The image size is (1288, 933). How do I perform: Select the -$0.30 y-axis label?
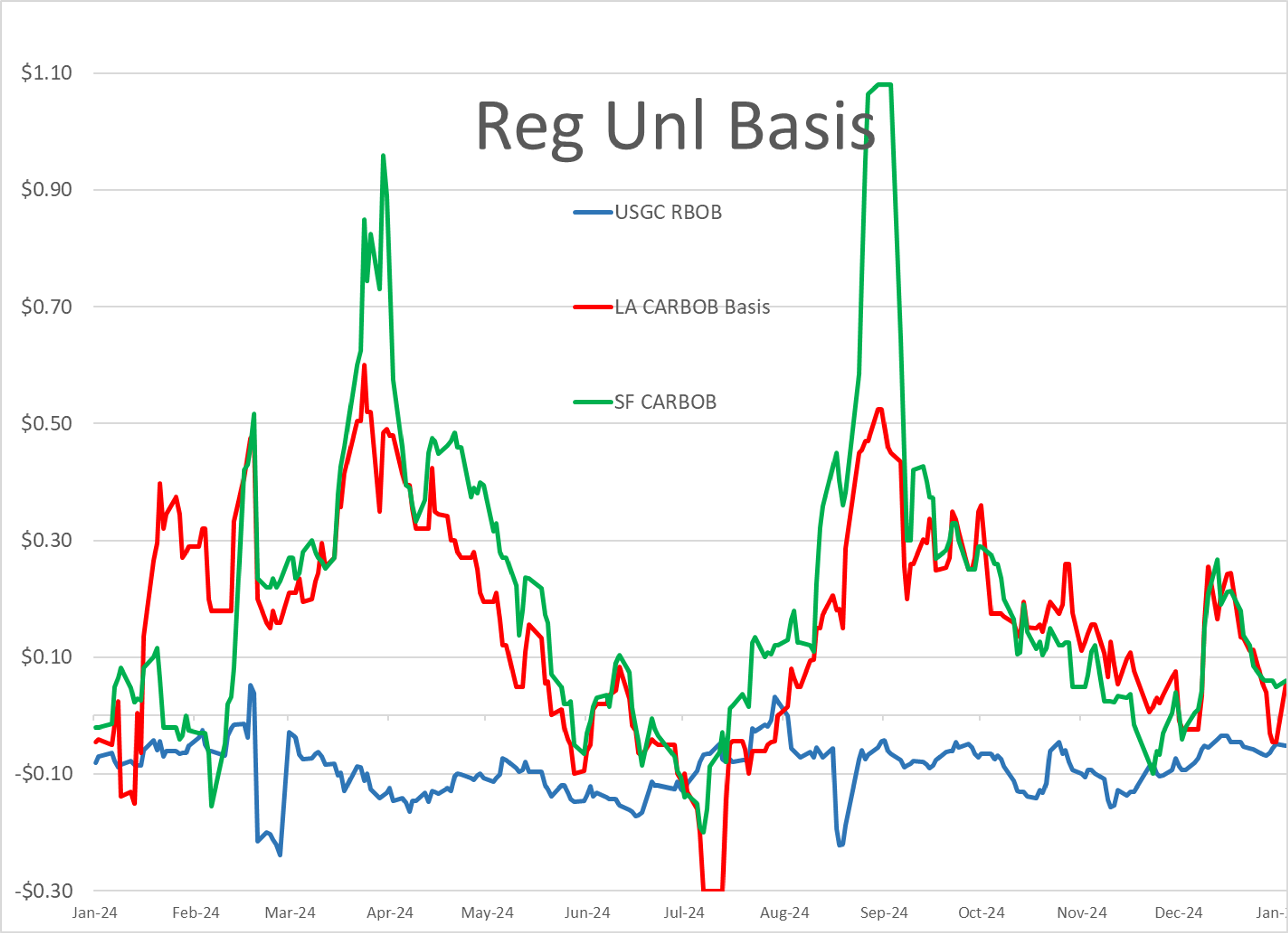pyautogui.click(x=44, y=891)
